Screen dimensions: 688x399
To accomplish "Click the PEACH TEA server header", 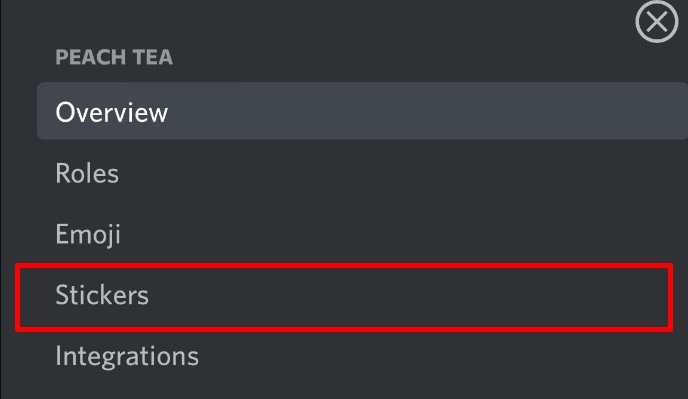I will pyautogui.click(x=114, y=57).
